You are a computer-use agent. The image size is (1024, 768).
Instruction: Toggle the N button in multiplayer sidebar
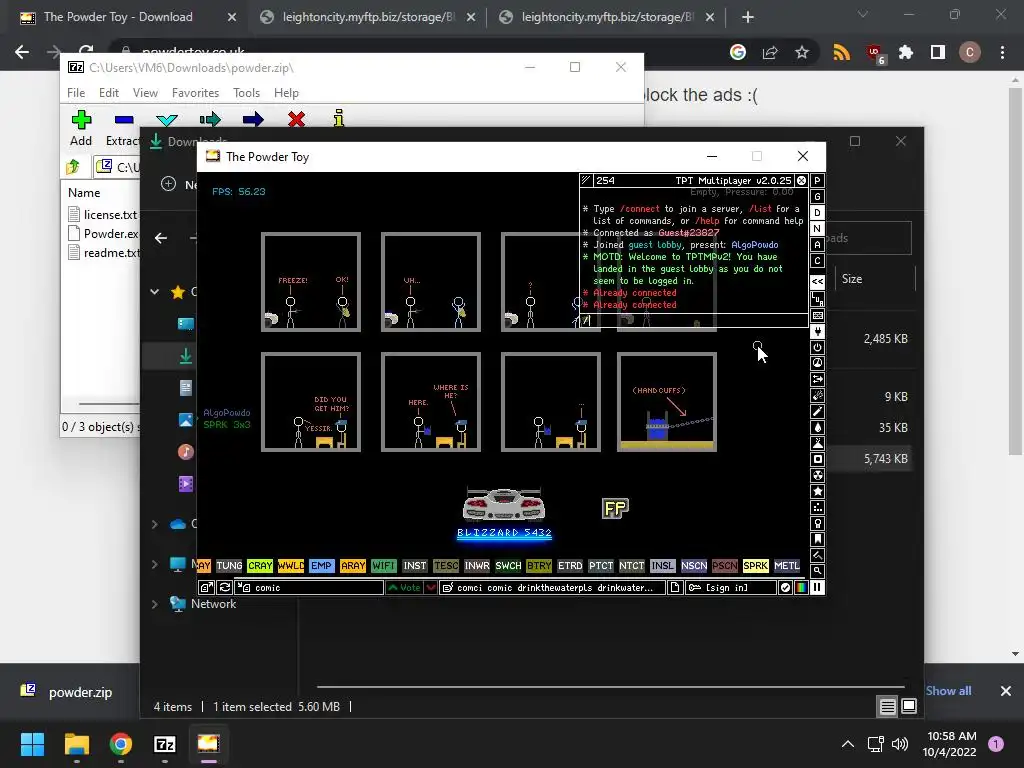coord(817,229)
